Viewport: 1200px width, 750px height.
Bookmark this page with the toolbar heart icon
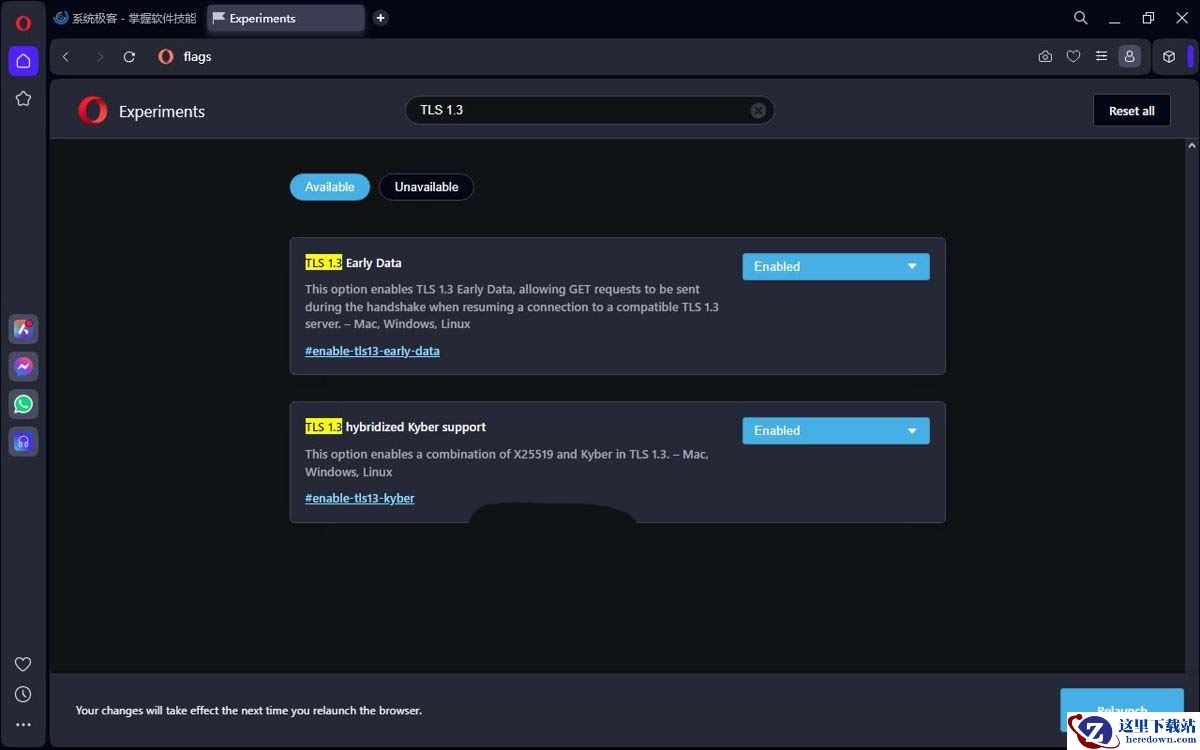pos(1073,57)
